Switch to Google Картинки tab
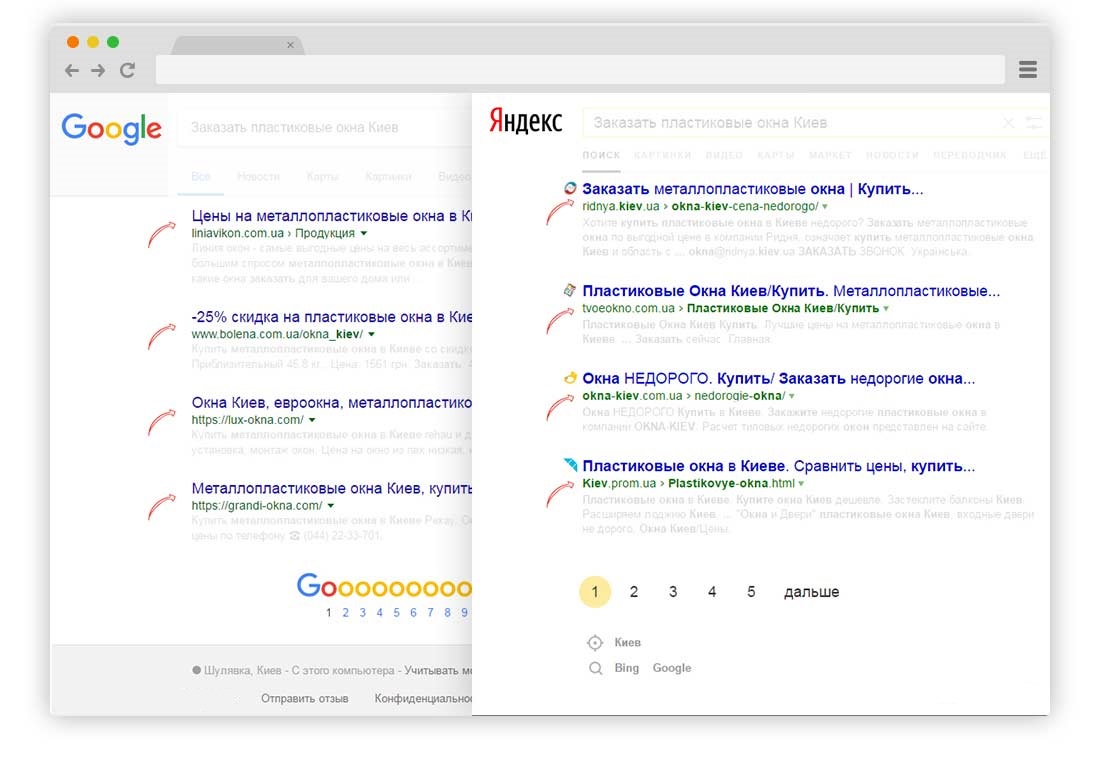Viewport: 1100px width, 775px height. click(388, 177)
